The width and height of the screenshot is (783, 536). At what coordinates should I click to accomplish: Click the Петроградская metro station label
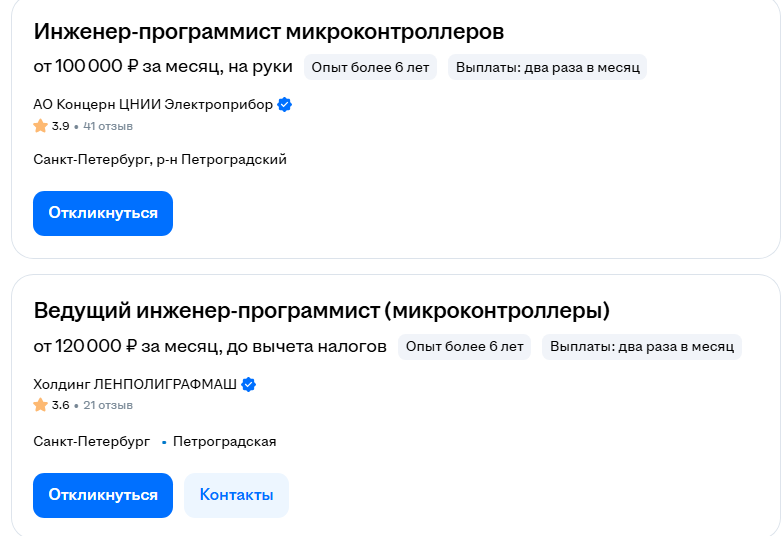click(224, 441)
